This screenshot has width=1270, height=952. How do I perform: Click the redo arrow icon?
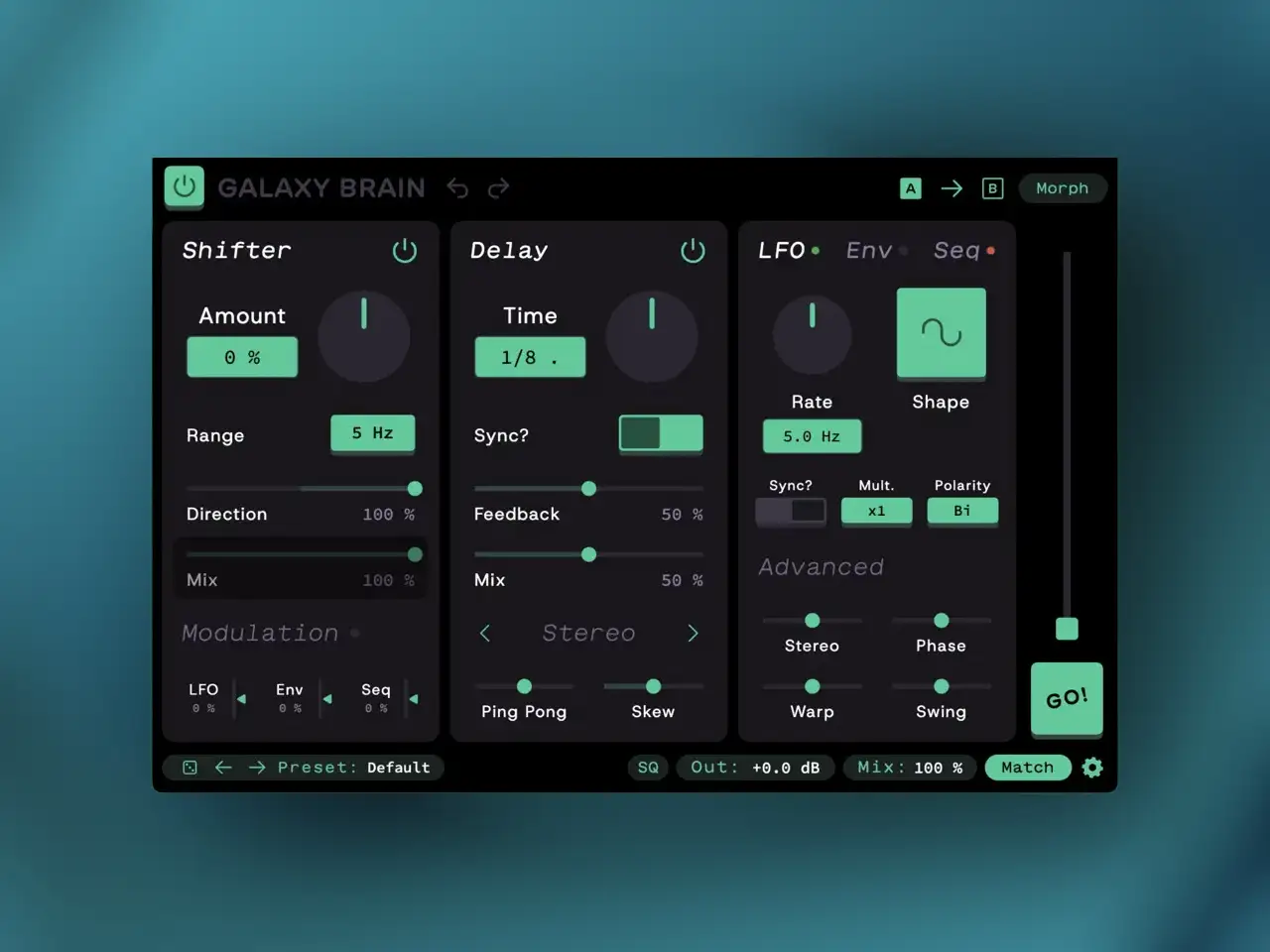pos(498,187)
